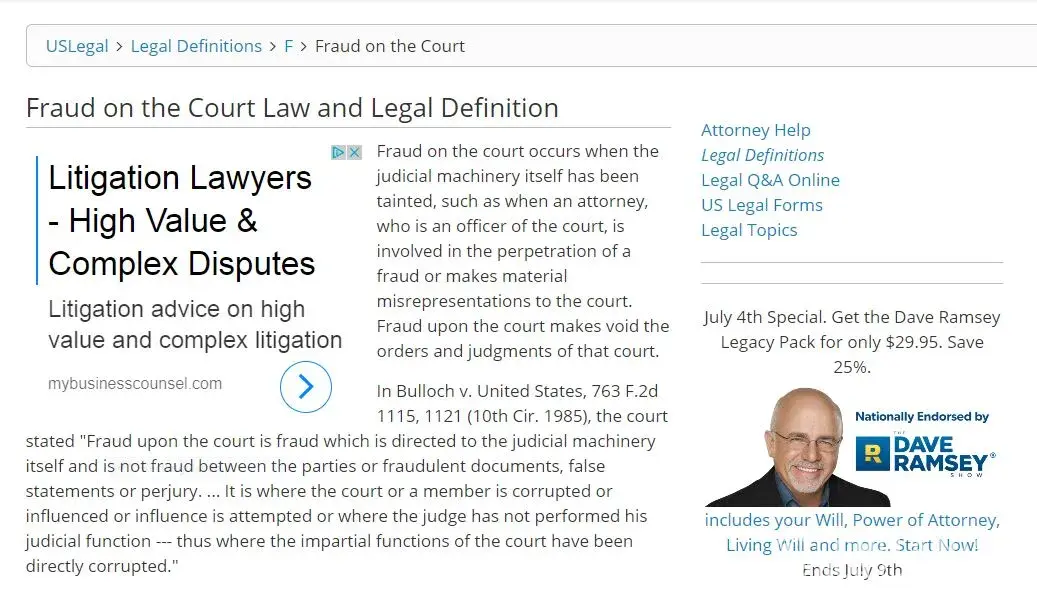Click the Litigation Lawyers ad headline
Viewport: 1037px width, 601px height.
coord(181,221)
